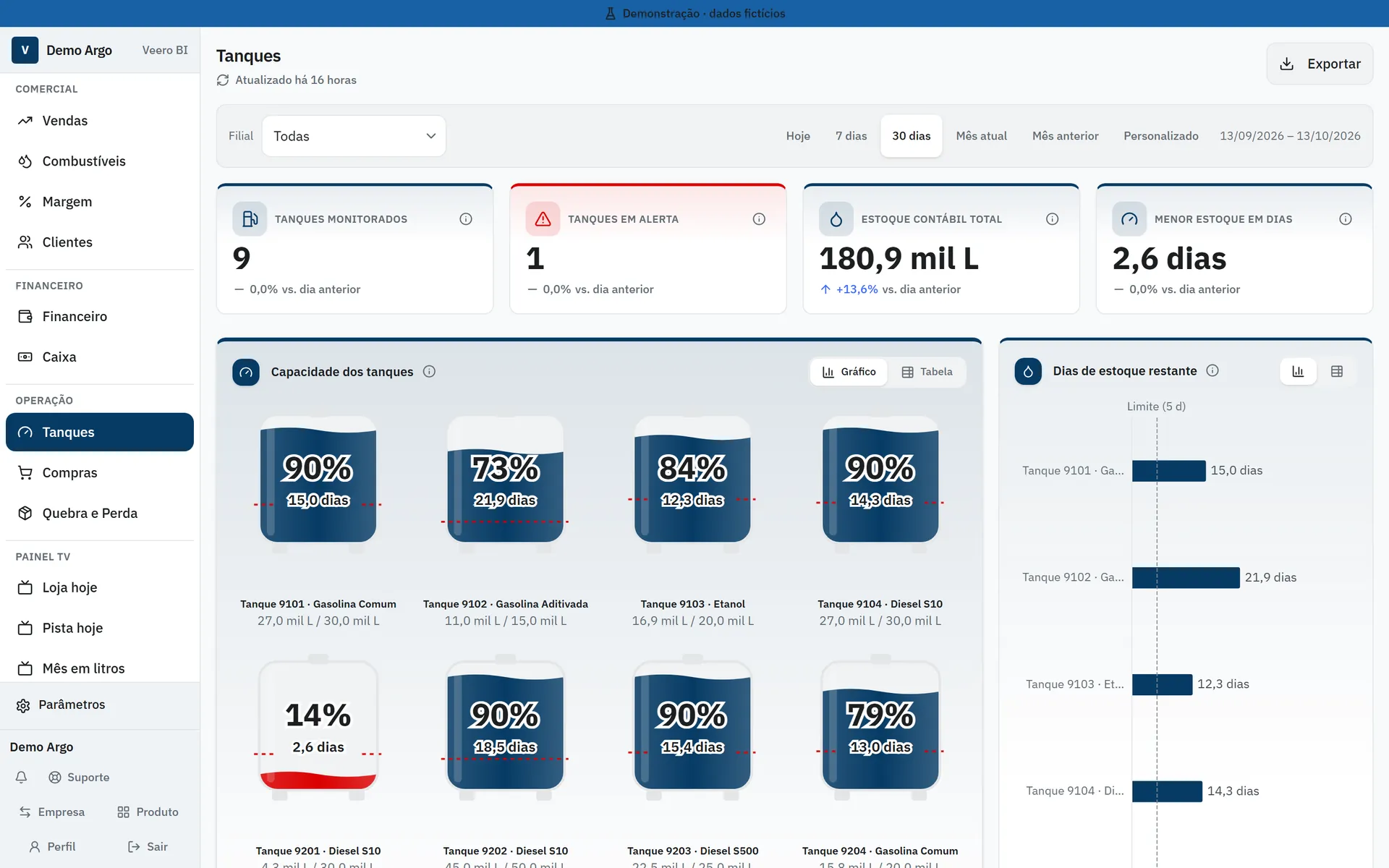The image size is (1389, 868).
Task: Select the Mês atual period tab
Action: (x=981, y=136)
